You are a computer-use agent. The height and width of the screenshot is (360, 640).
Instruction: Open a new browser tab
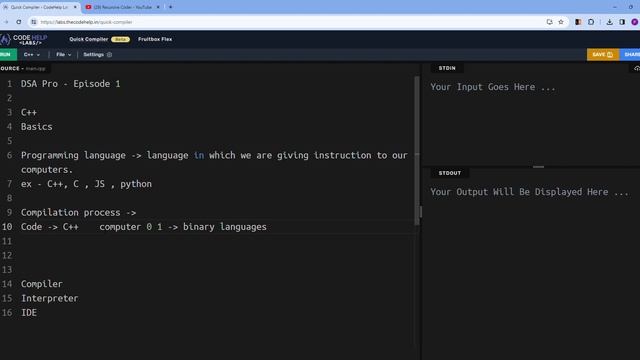pos(170,7)
